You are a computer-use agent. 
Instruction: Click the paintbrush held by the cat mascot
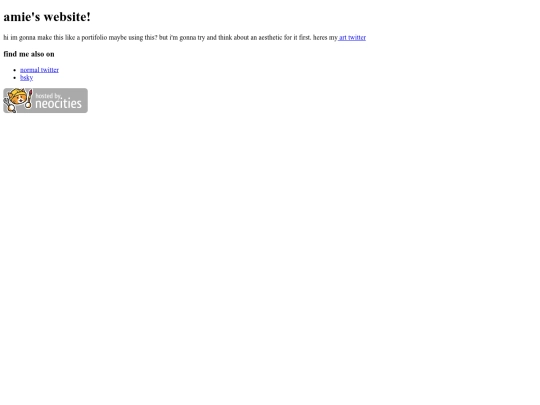point(30,99)
